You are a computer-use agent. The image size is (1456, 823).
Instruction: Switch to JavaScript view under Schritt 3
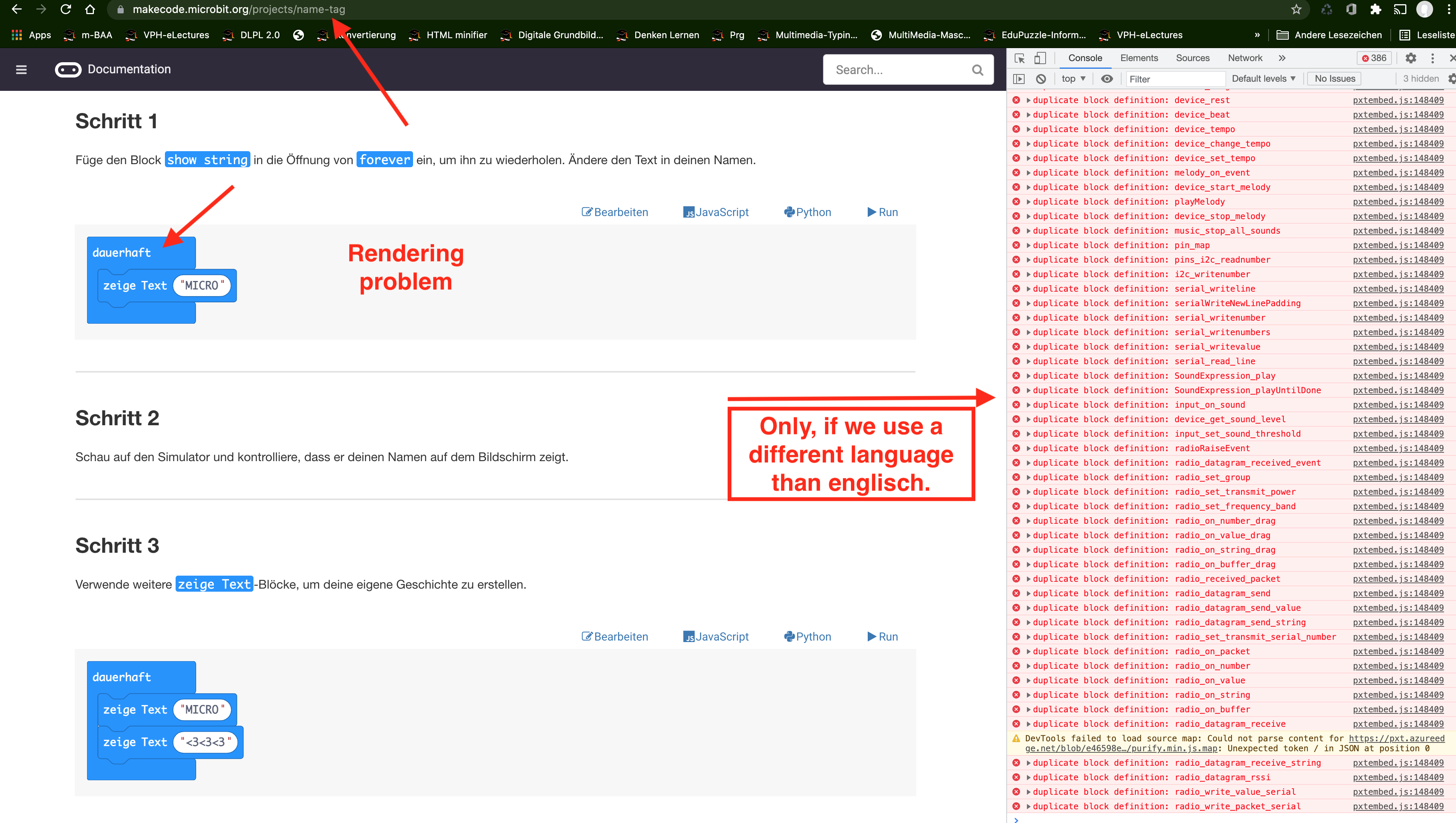click(x=716, y=636)
